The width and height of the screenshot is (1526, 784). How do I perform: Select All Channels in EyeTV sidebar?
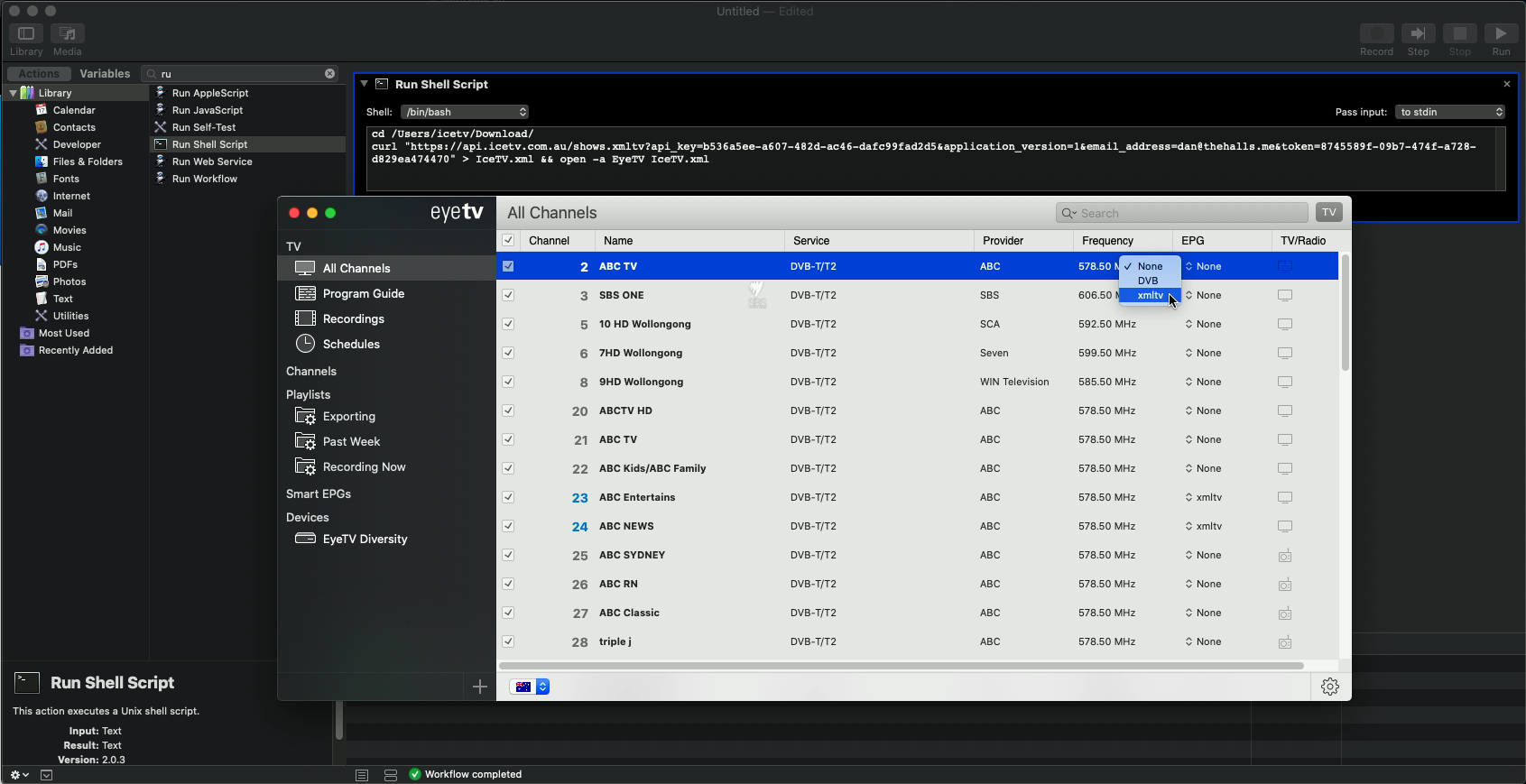coord(386,268)
